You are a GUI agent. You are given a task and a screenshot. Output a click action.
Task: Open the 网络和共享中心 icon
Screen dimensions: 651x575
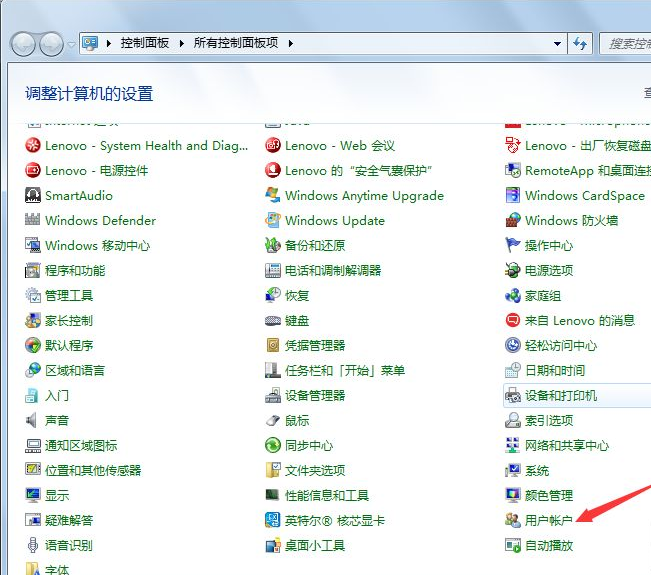tap(513, 445)
